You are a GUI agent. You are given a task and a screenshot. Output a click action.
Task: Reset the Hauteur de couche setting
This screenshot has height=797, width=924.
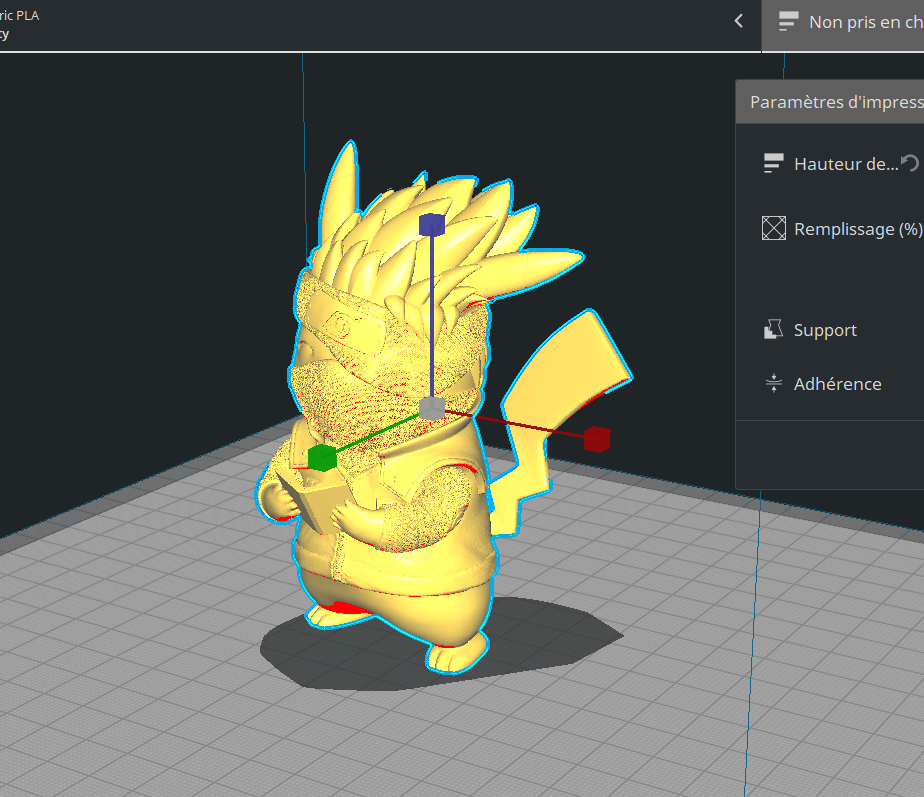pos(910,163)
